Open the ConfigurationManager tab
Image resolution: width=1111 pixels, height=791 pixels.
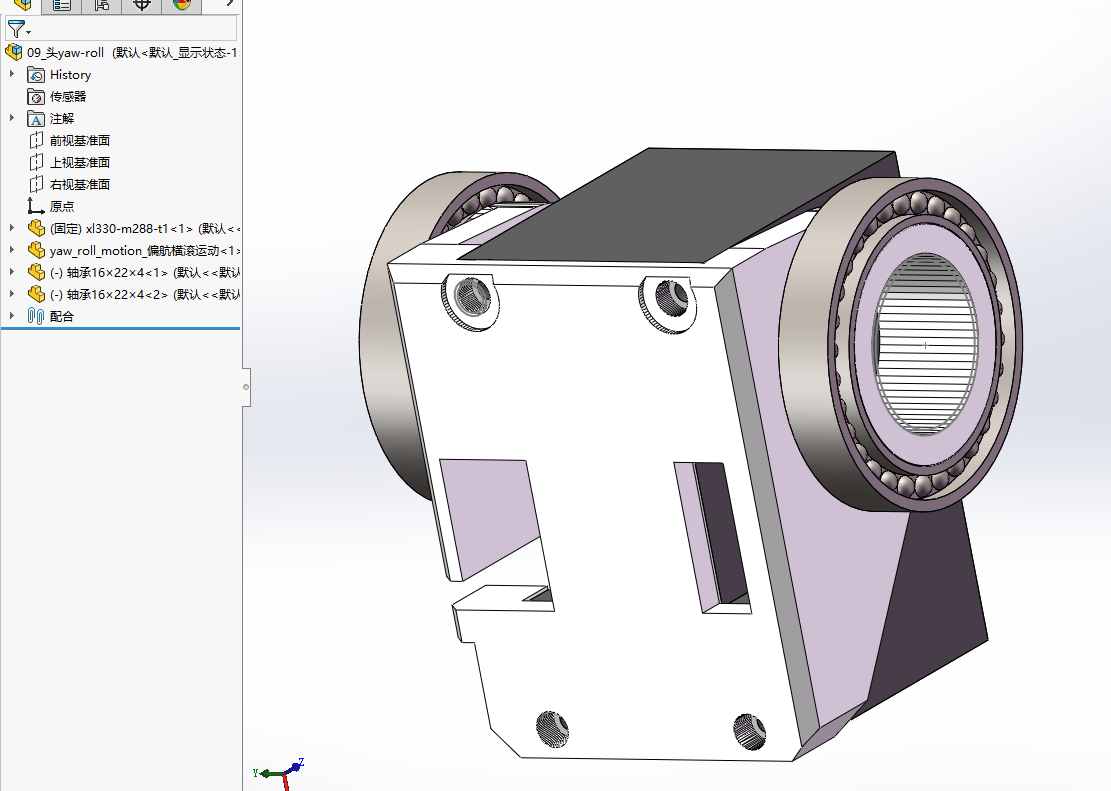[x=101, y=6]
